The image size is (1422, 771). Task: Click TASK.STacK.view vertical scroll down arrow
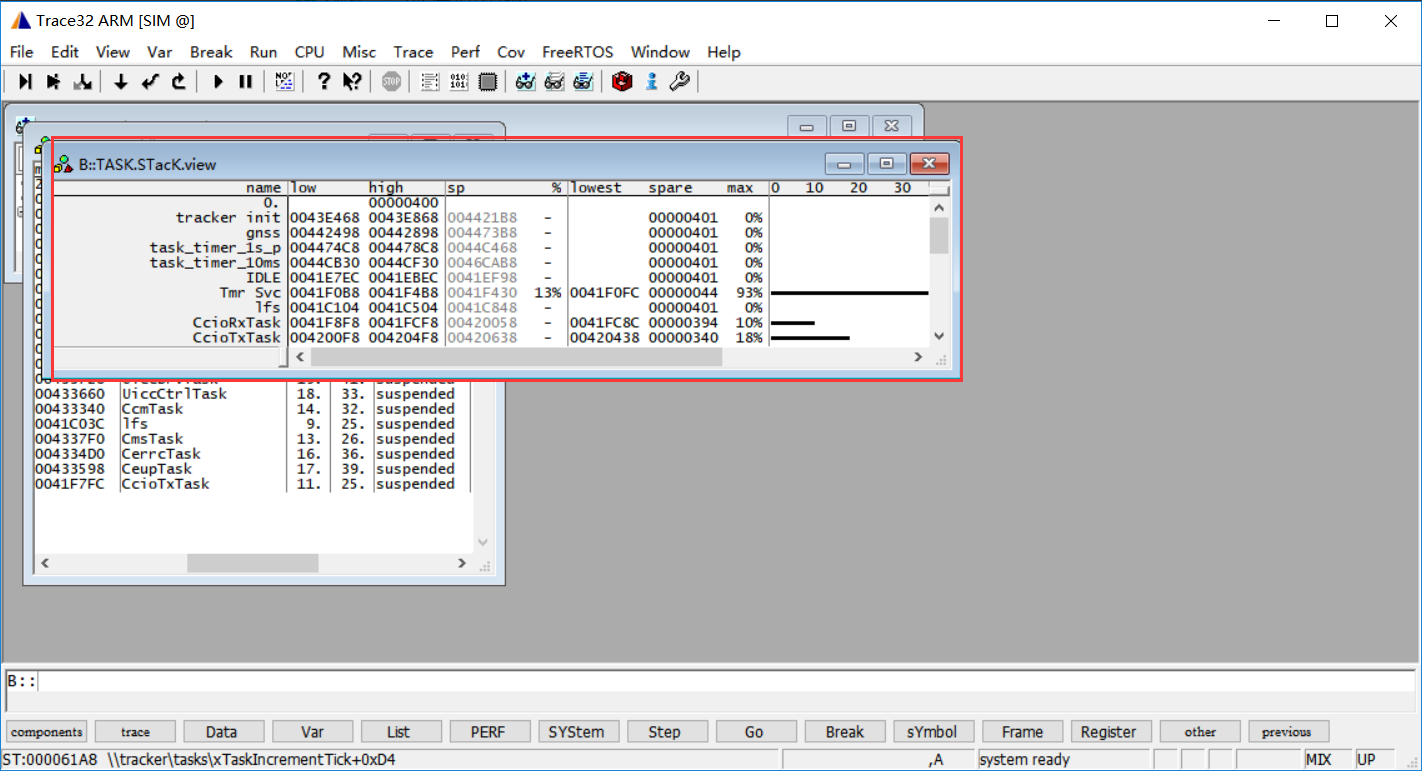click(938, 337)
